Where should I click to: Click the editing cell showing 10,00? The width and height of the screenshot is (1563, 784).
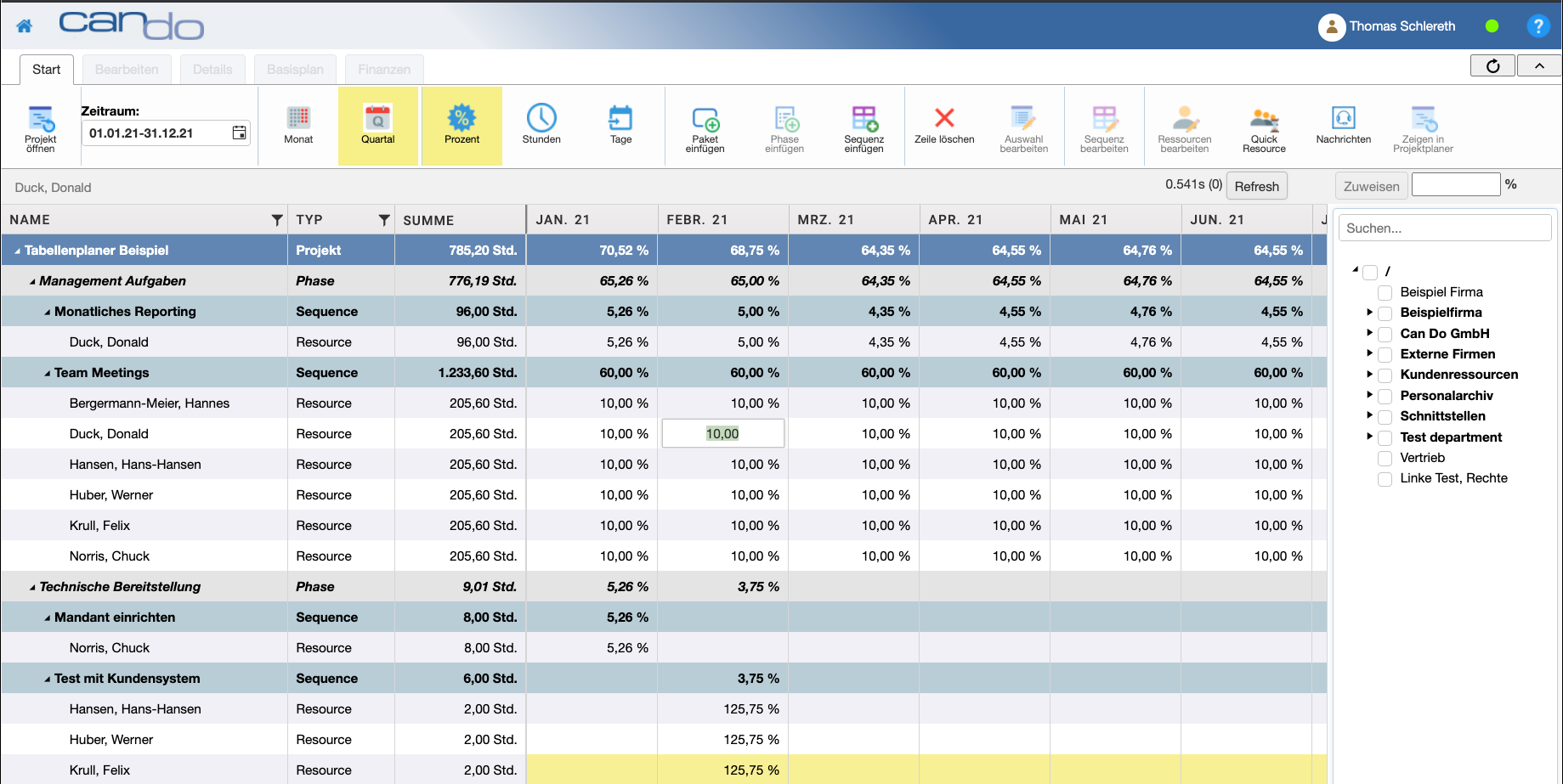click(x=722, y=433)
